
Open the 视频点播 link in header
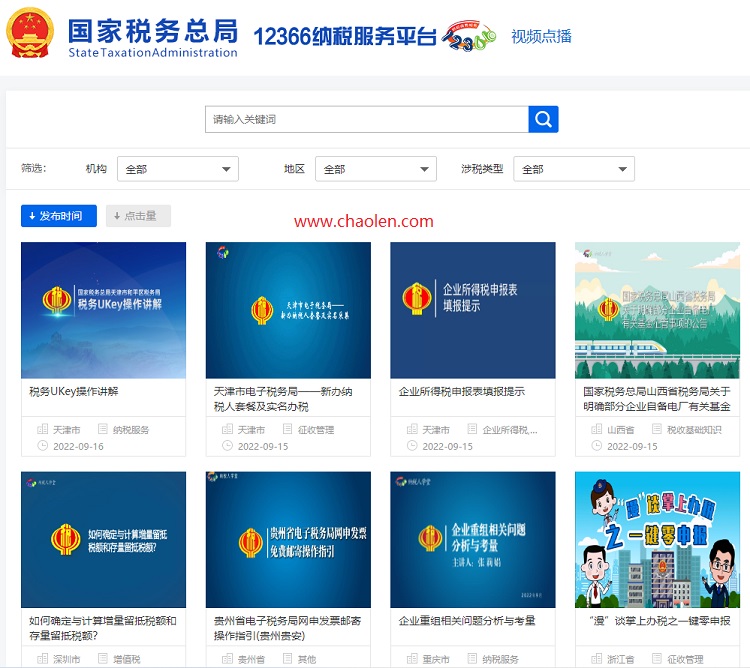click(x=541, y=36)
